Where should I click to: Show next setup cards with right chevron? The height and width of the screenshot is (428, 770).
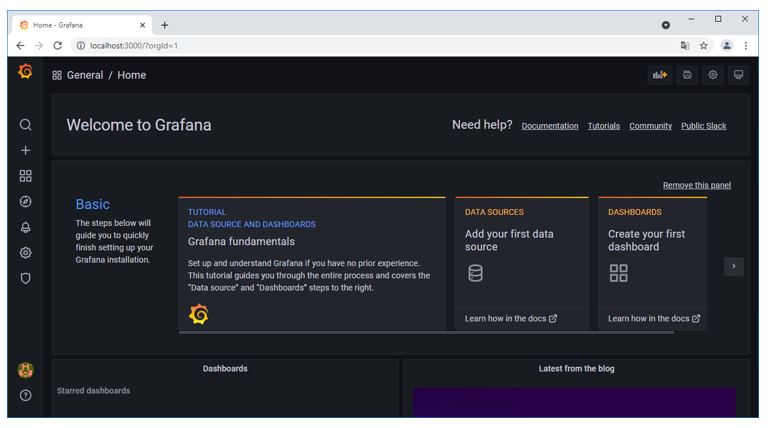[734, 267]
